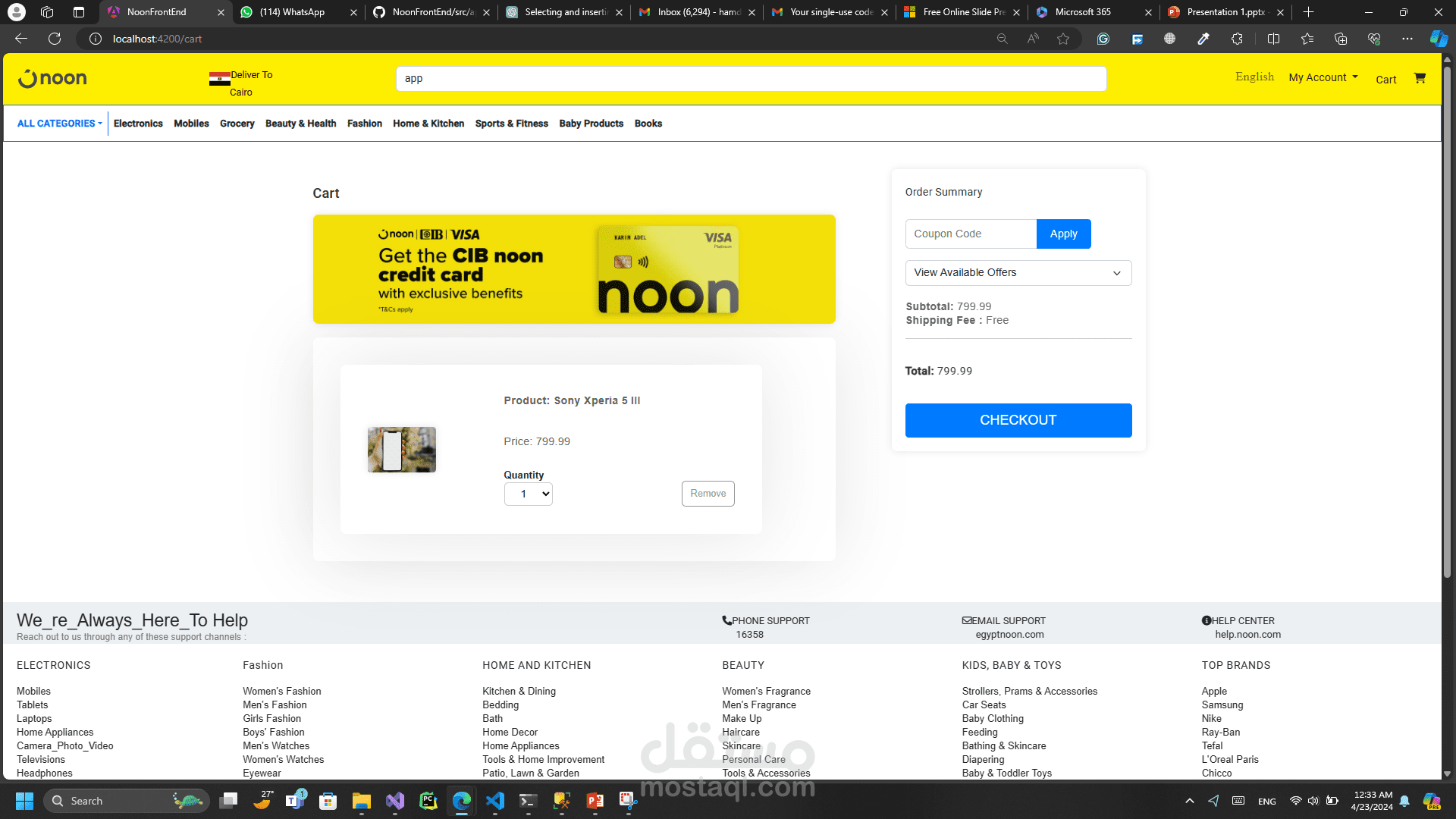Viewport: 1456px width, 819px height.
Task: Click the CHECKOUT button
Action: [1018, 420]
